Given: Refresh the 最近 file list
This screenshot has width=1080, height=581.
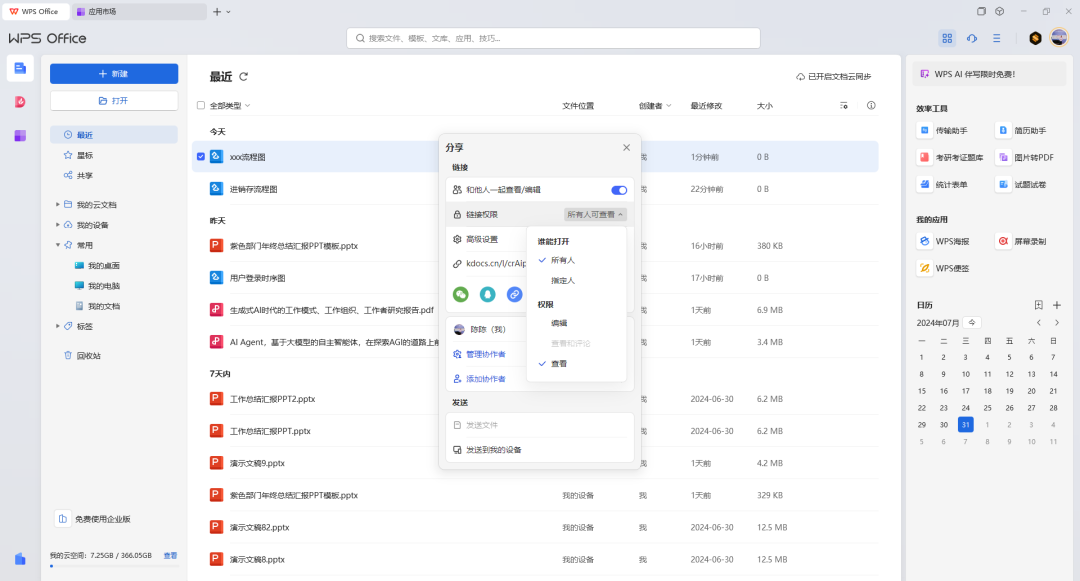Looking at the screenshot, I should (243, 76).
